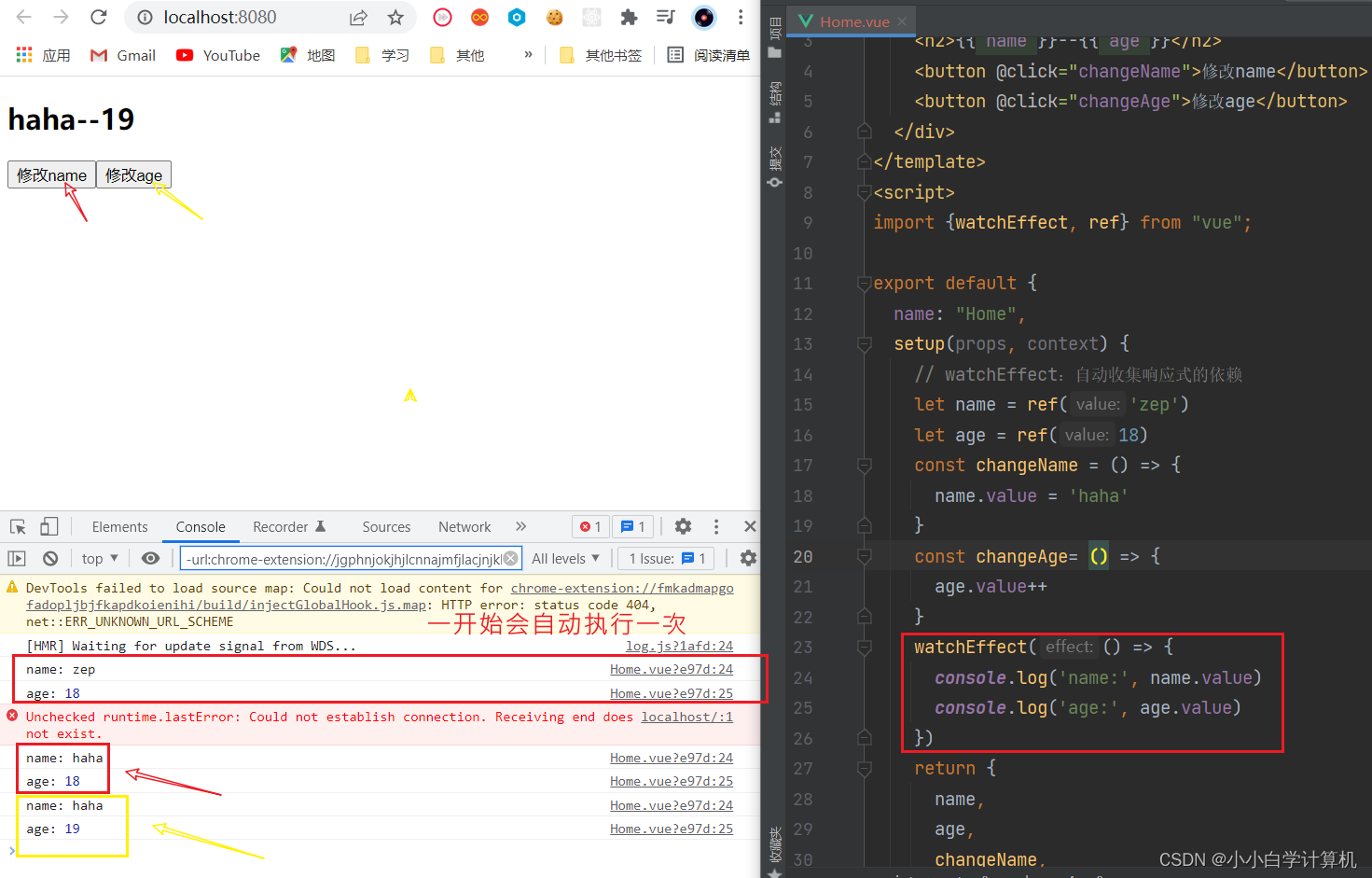Reload the localhost page

click(x=99, y=17)
